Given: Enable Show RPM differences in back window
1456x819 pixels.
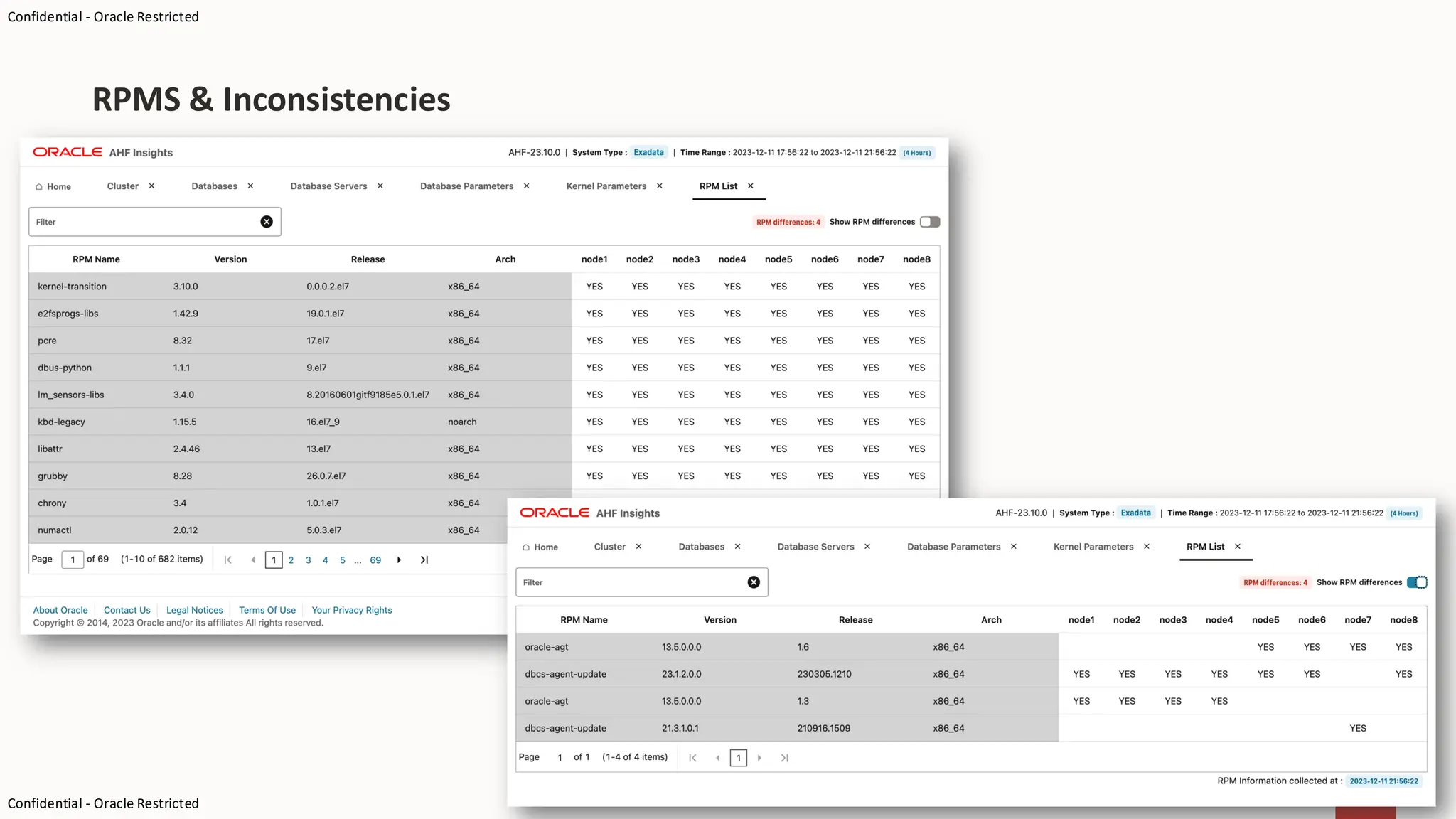Looking at the screenshot, I should (x=930, y=222).
